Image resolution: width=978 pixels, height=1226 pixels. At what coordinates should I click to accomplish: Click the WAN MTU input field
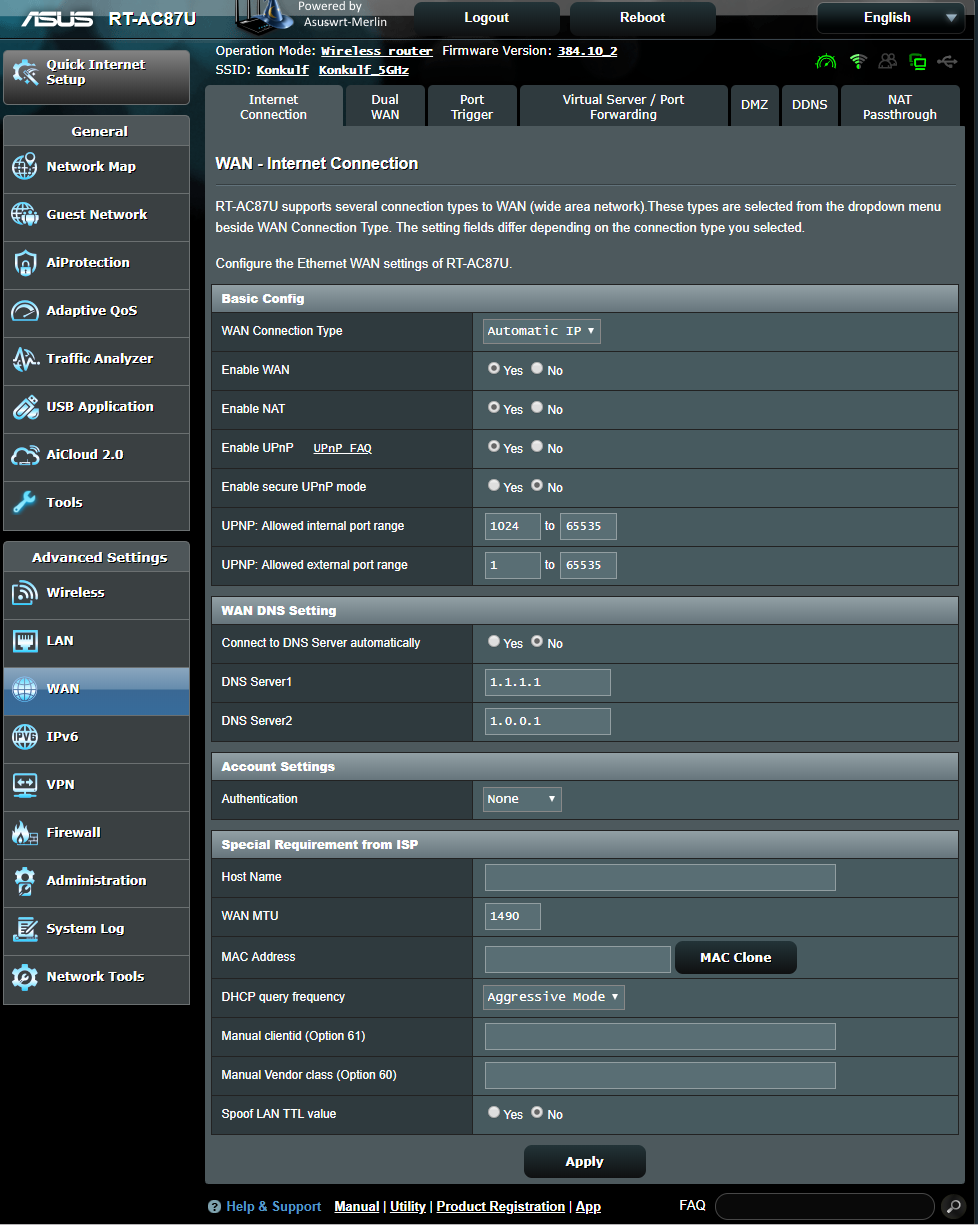pyautogui.click(x=513, y=916)
